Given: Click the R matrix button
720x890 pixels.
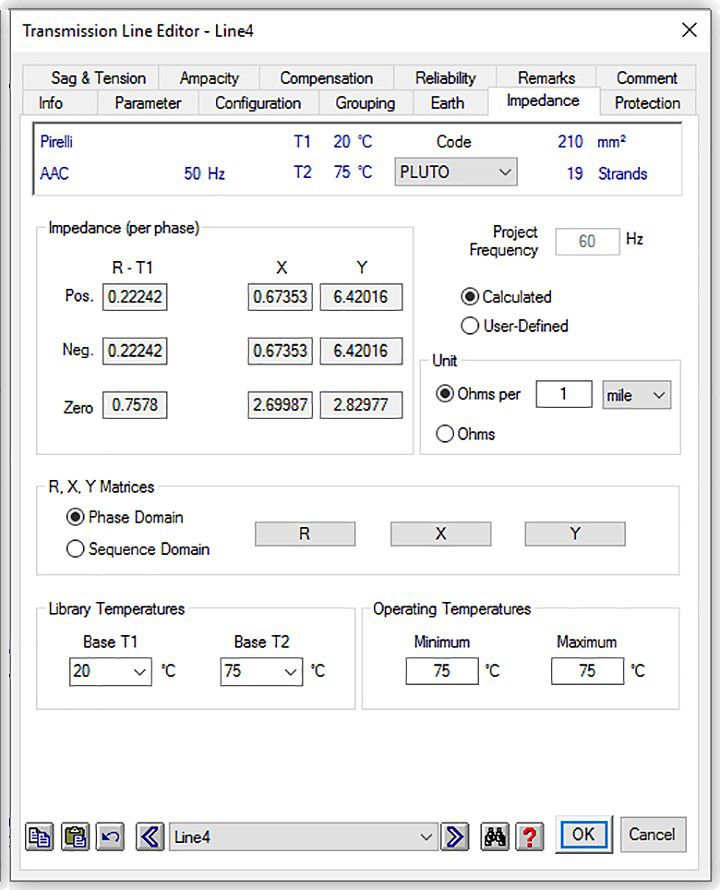Looking at the screenshot, I should 305,534.
